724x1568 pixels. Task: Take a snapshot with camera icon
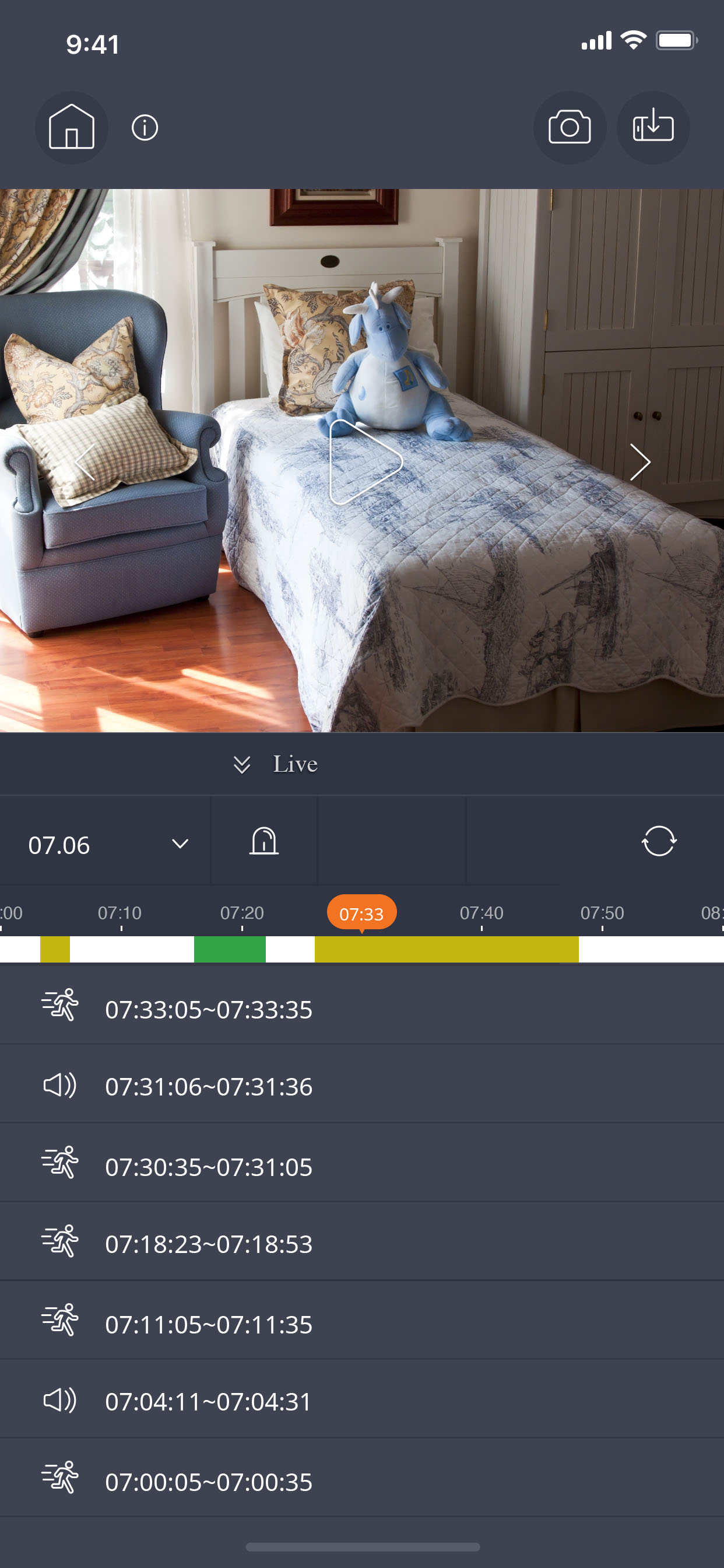[570, 127]
